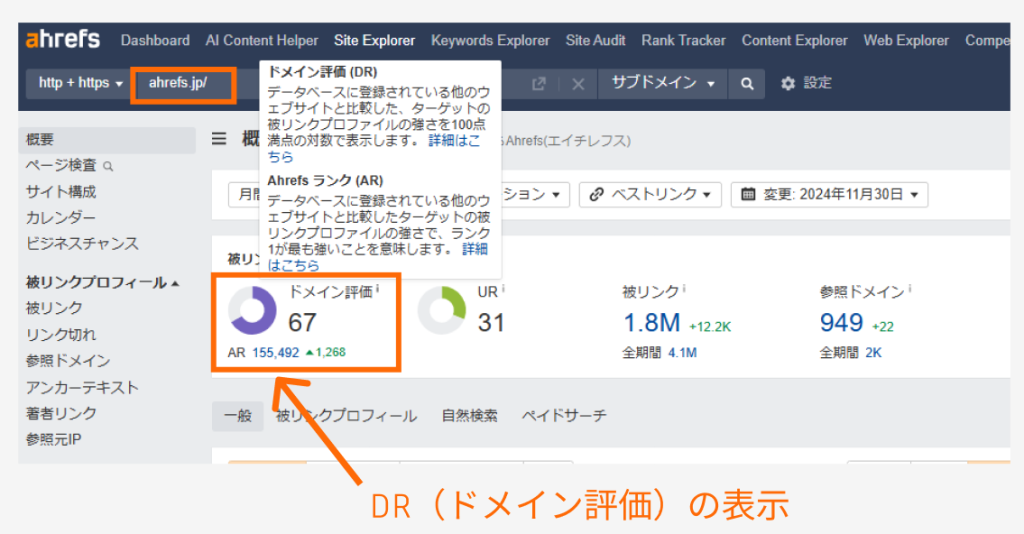Click the ahrefs logo
The width and height of the screenshot is (1024, 534).
click(63, 39)
